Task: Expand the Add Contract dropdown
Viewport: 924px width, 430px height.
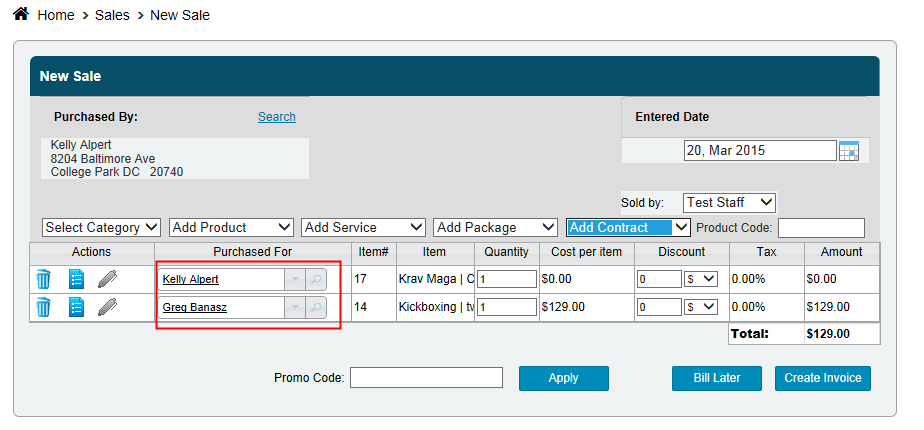Action: coord(628,228)
